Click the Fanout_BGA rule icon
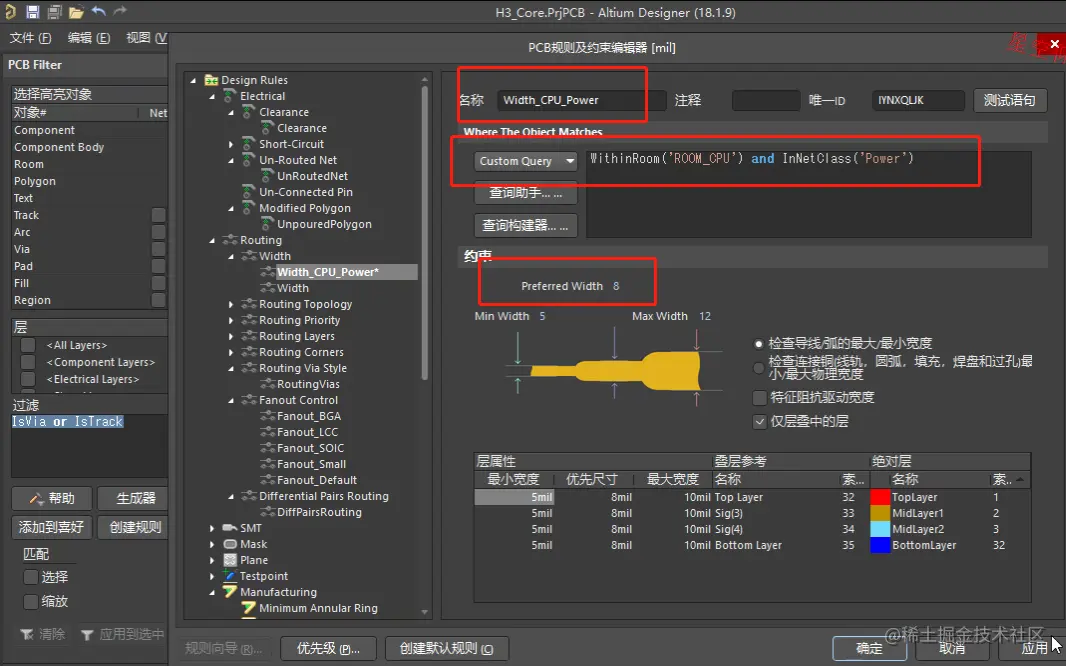 [x=267, y=416]
